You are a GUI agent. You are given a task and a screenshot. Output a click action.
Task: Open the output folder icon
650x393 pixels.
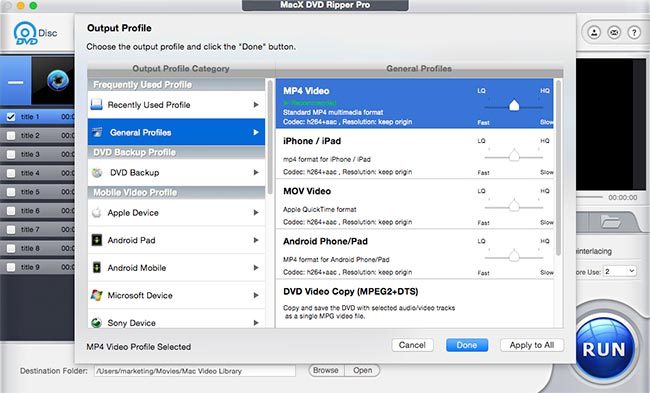[x=611, y=222]
